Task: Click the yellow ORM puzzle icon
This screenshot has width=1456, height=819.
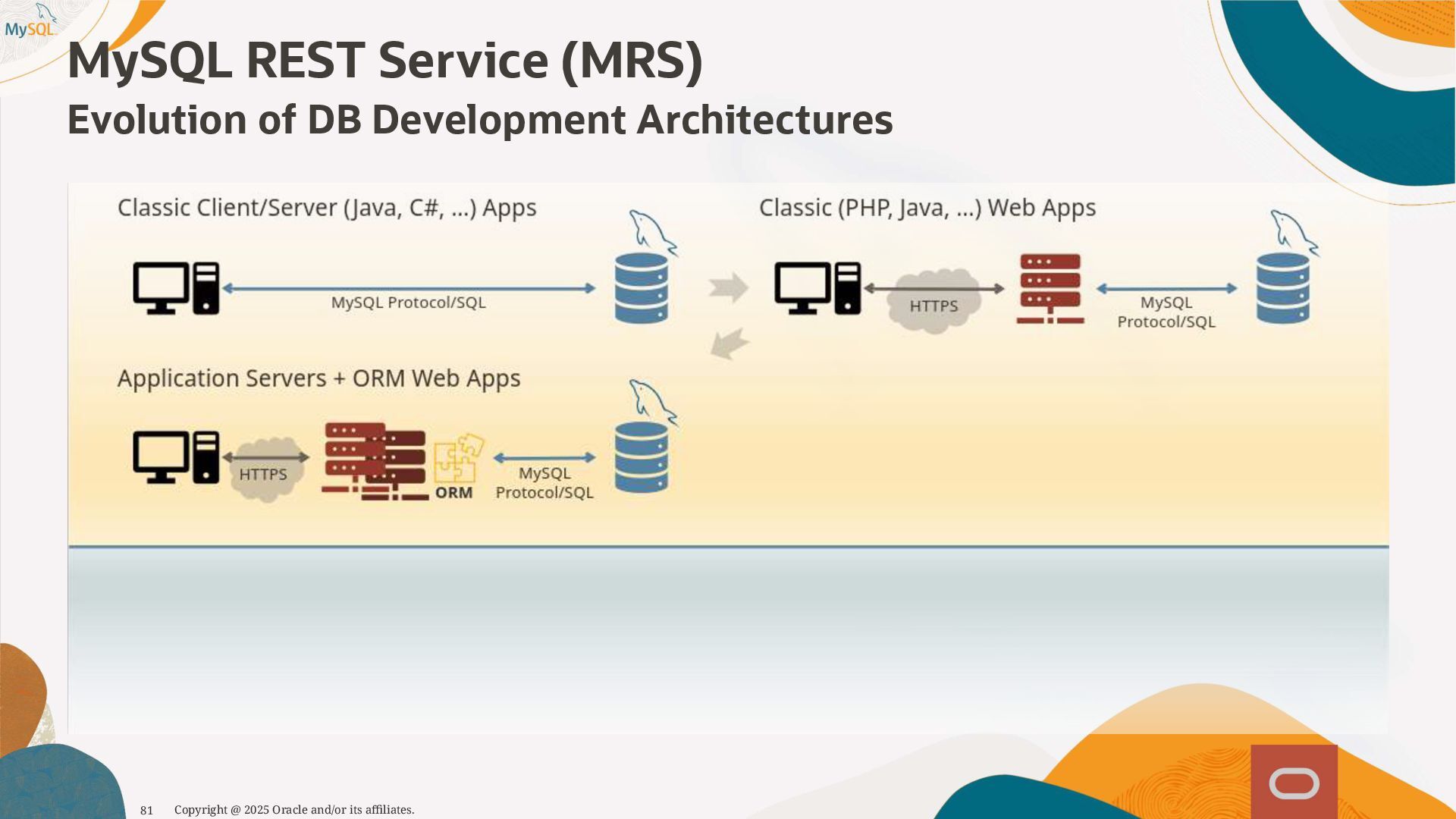Action: click(x=458, y=459)
